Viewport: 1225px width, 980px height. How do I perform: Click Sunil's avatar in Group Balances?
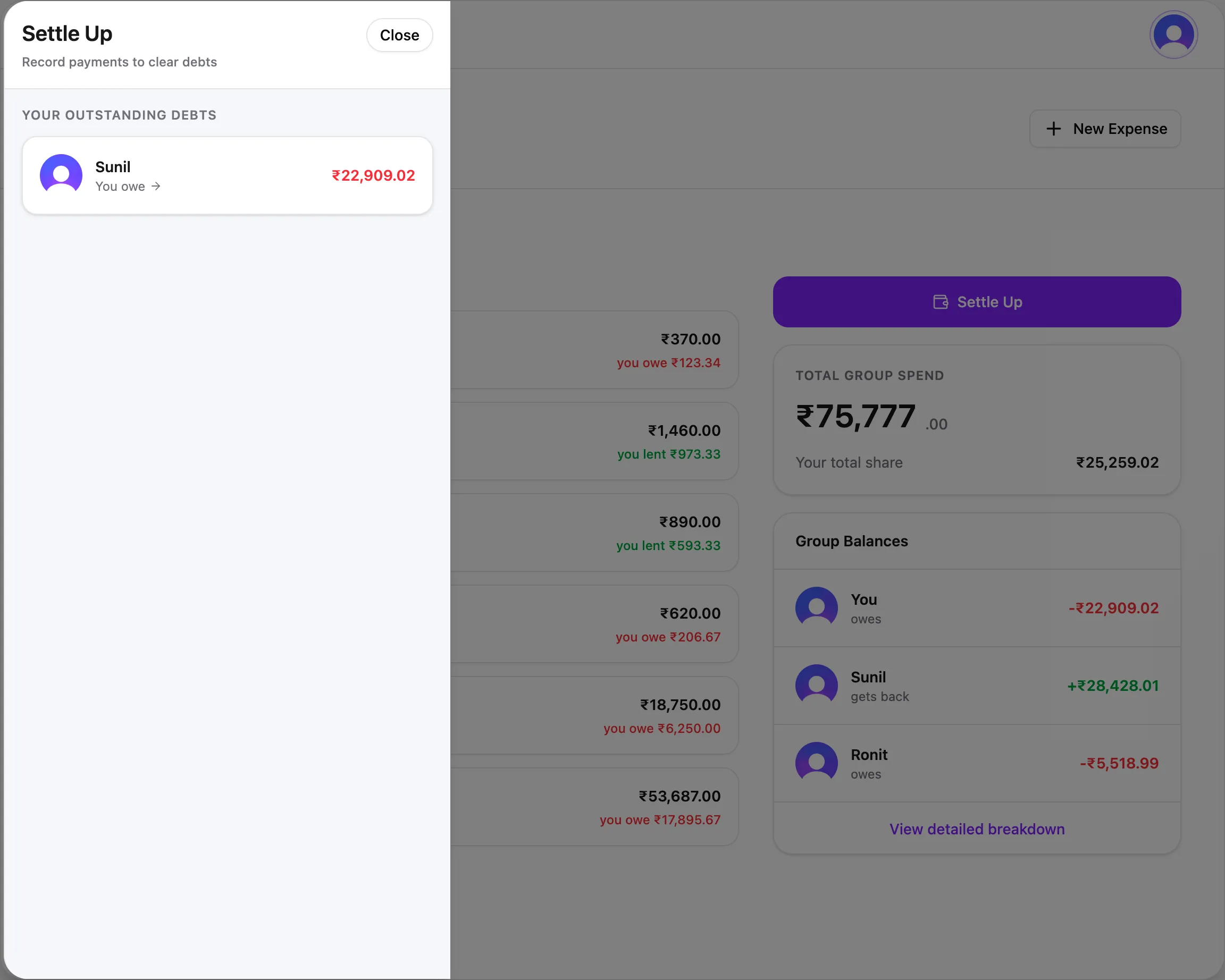817,685
